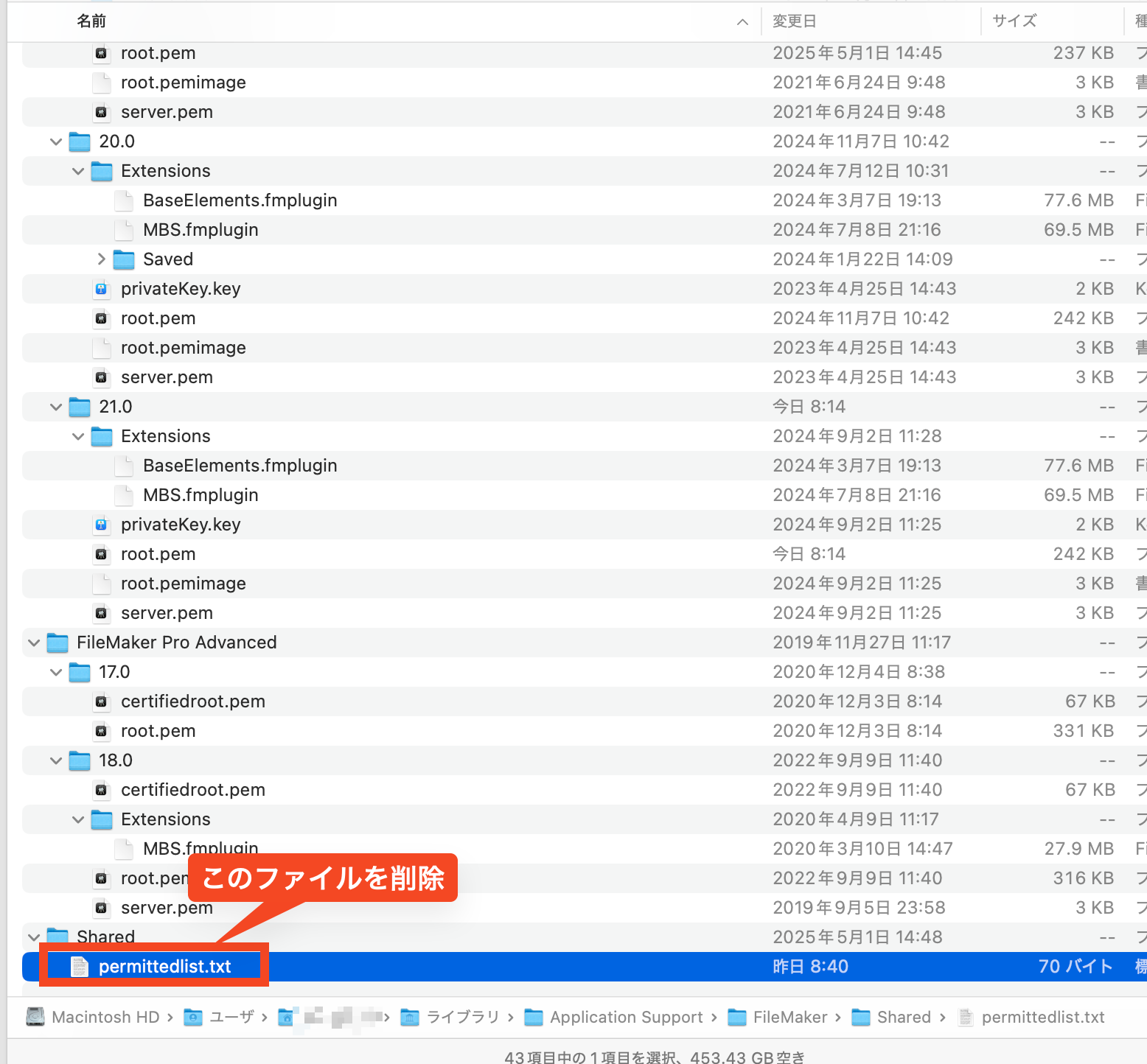Viewport: 1147px width, 1064px height.
Task: Select root.pemimage row dated 2024年9月2日
Action: click(584, 584)
